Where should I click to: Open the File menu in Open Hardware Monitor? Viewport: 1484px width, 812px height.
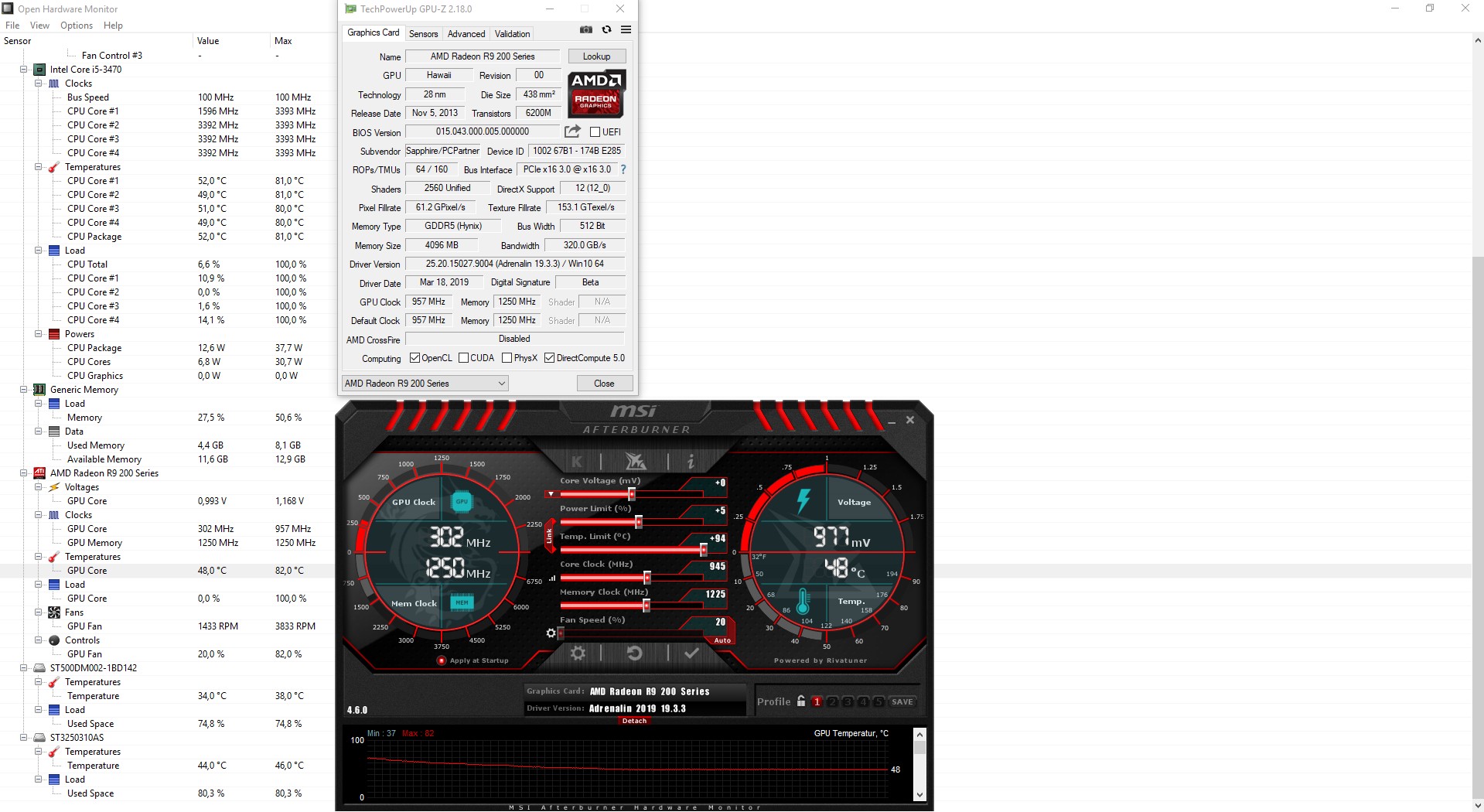[x=12, y=26]
